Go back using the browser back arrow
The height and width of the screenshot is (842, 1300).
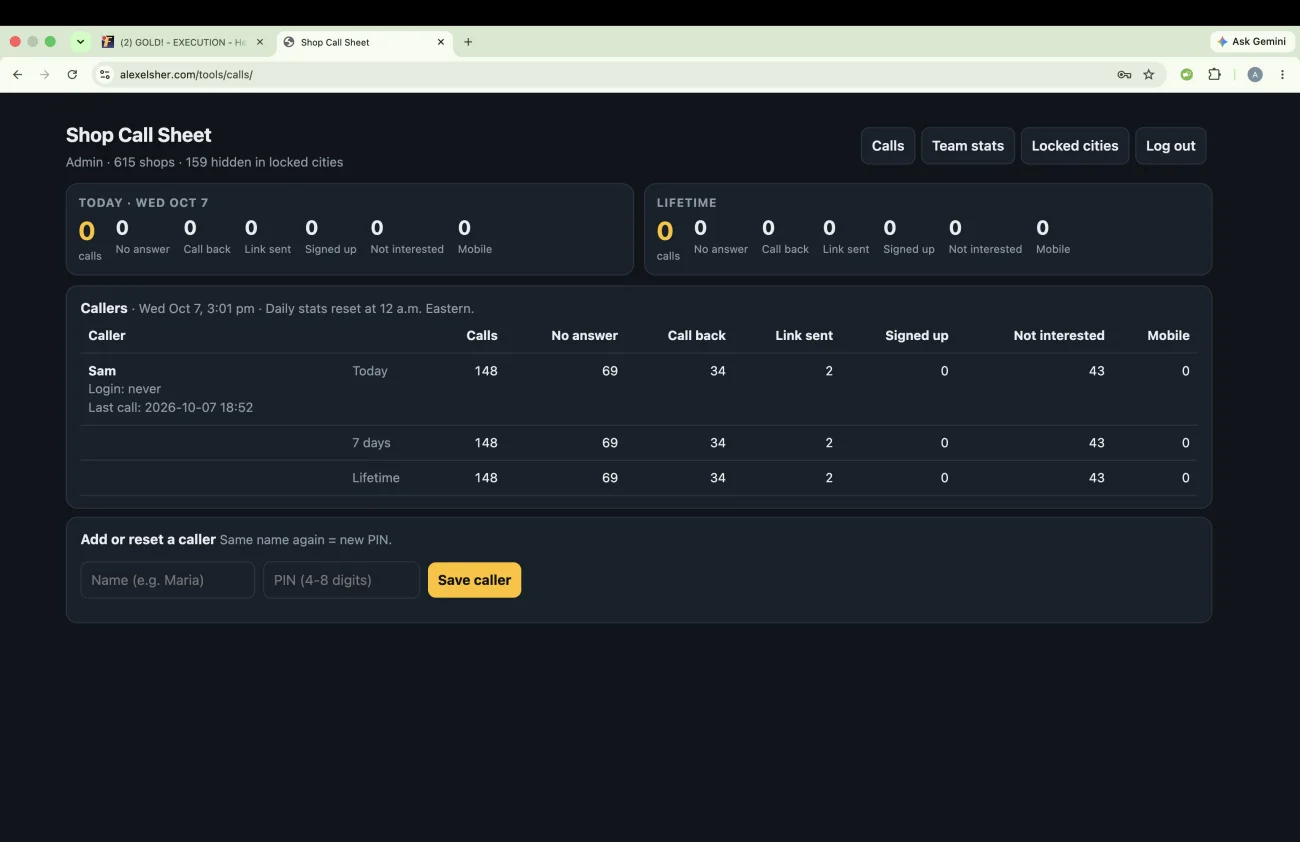point(17,74)
